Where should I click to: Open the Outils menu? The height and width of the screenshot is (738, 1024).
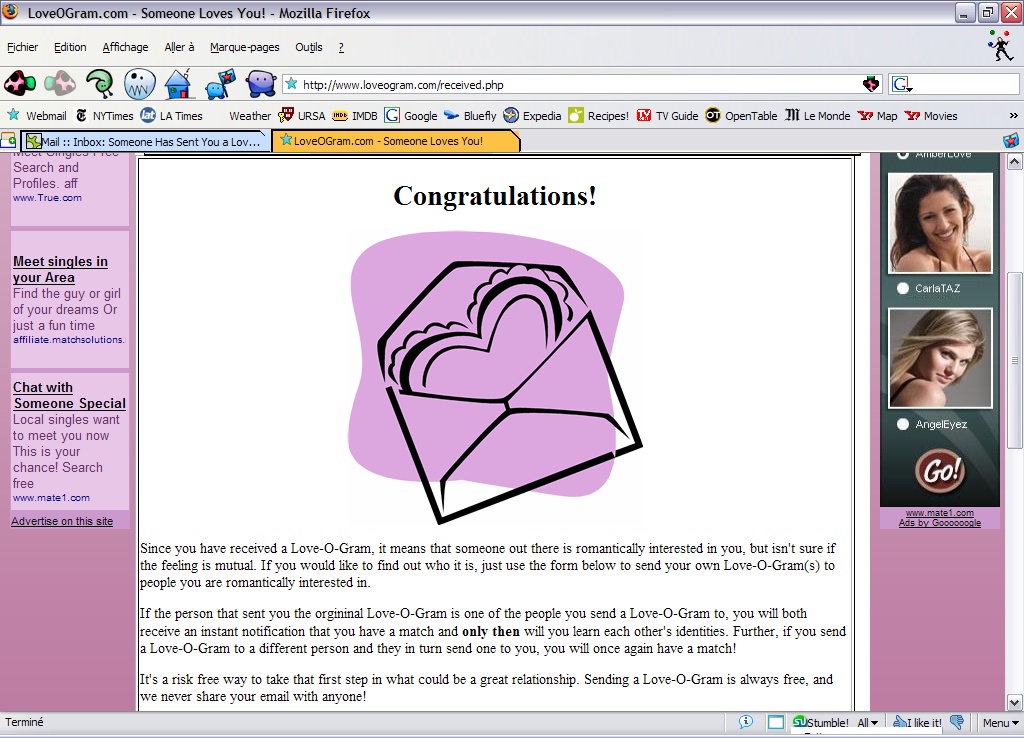coord(308,47)
